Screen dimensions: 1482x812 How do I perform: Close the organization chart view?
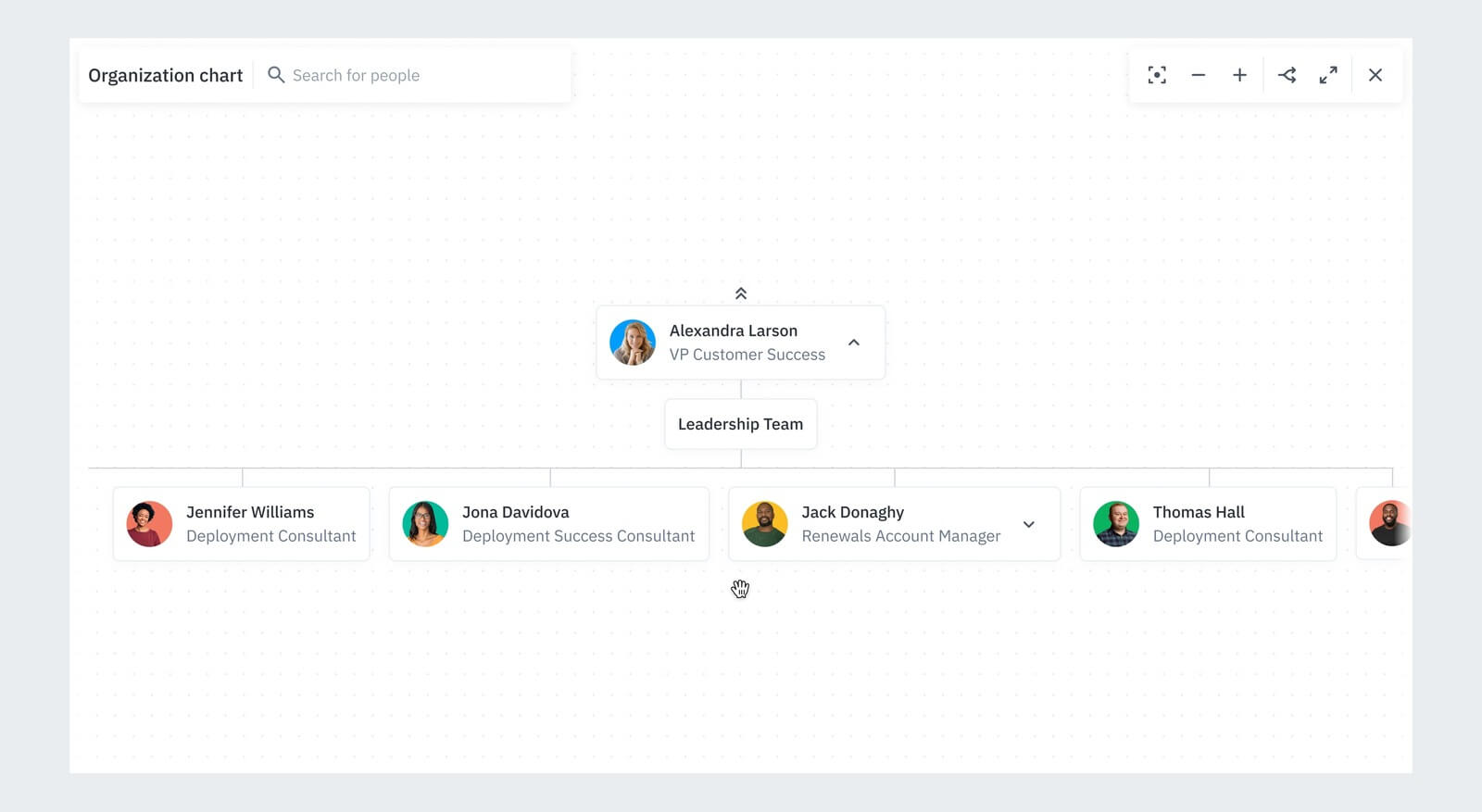(1375, 74)
